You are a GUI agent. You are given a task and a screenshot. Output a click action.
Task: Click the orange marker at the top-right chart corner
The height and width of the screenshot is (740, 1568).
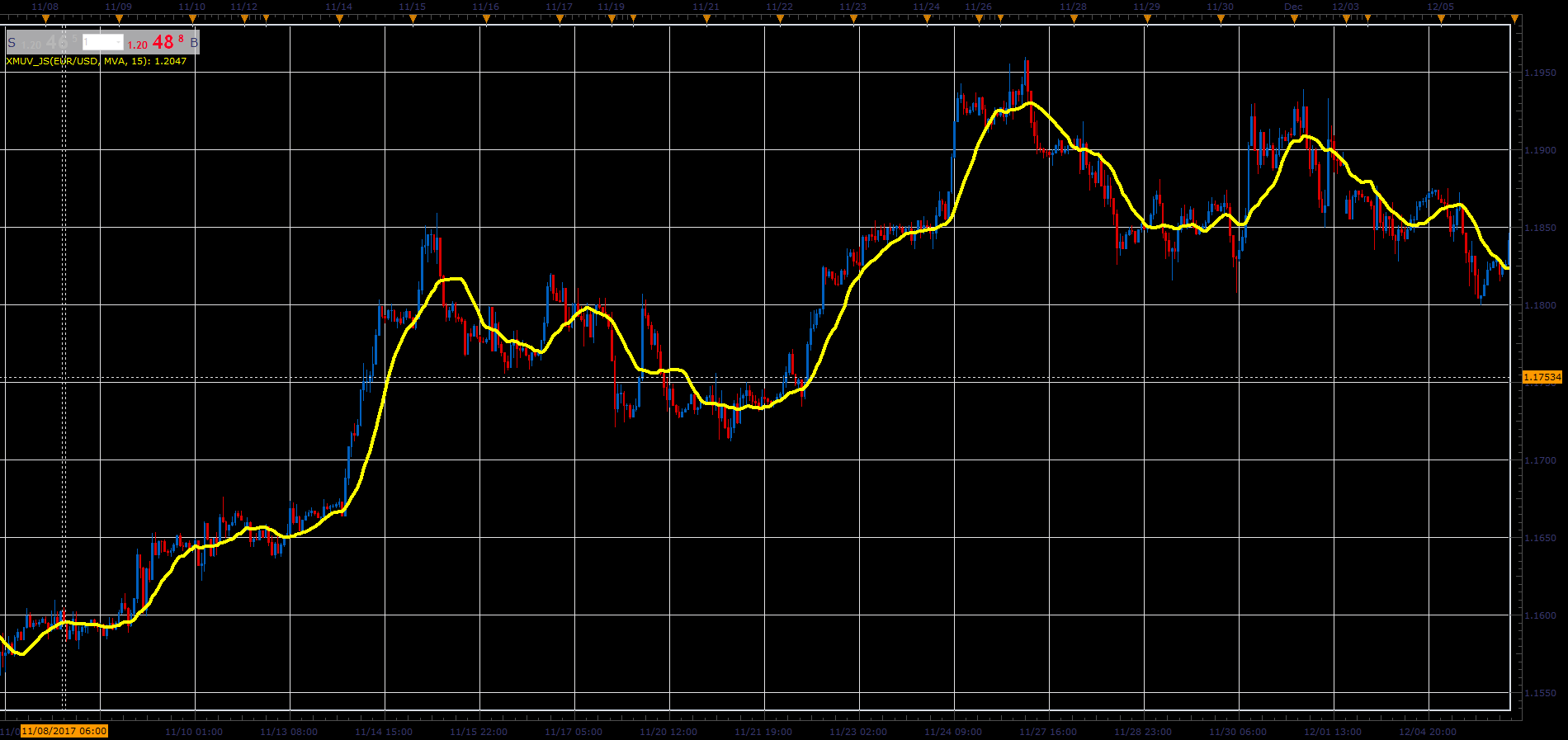point(1514,18)
